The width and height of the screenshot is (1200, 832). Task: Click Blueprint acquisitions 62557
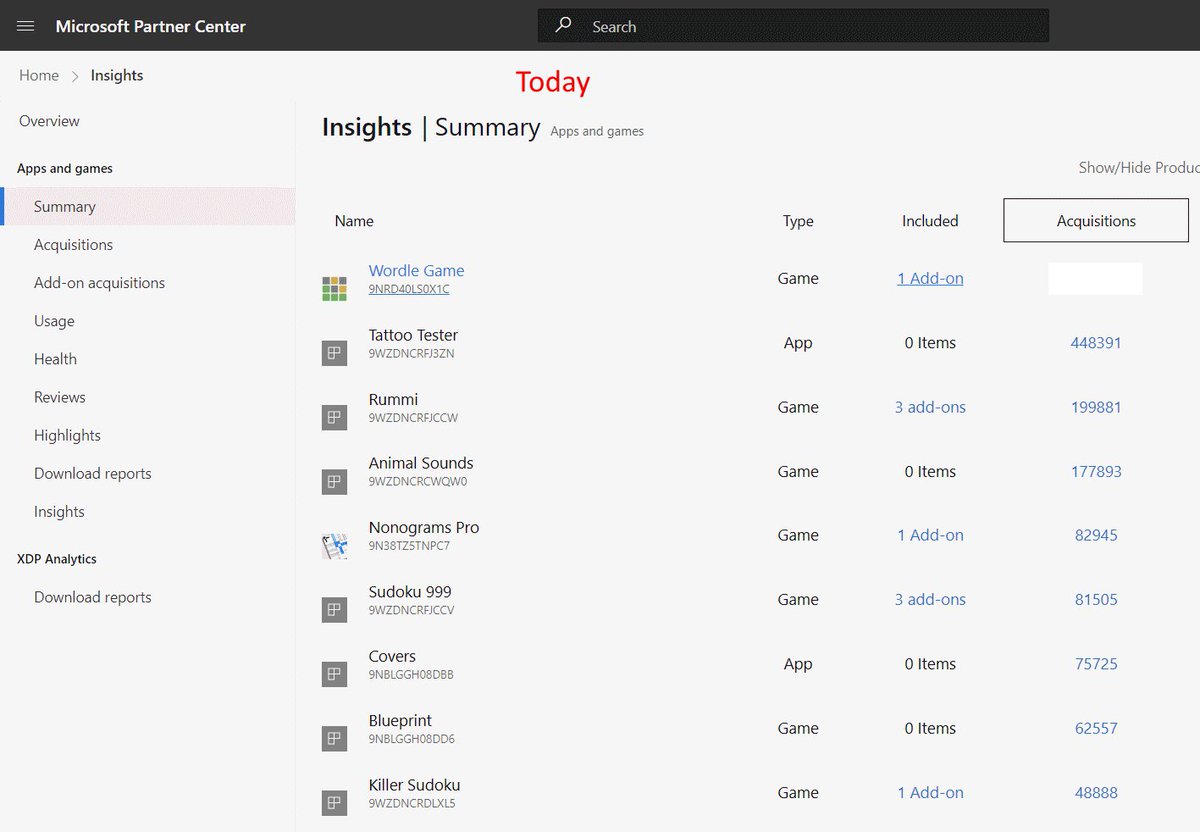pyautogui.click(x=1096, y=728)
